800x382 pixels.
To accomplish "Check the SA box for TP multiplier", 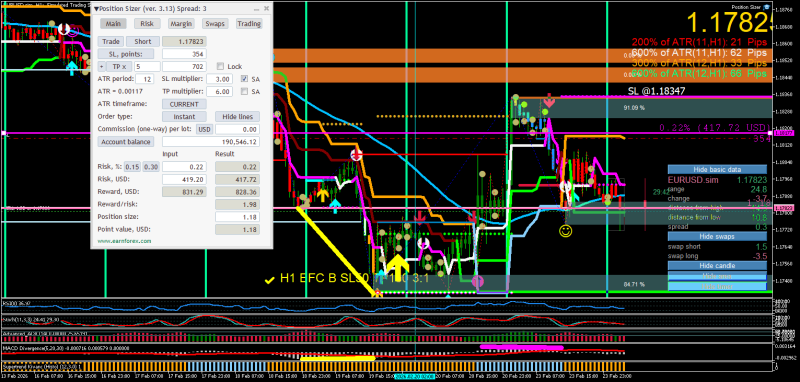I will click(x=244, y=92).
